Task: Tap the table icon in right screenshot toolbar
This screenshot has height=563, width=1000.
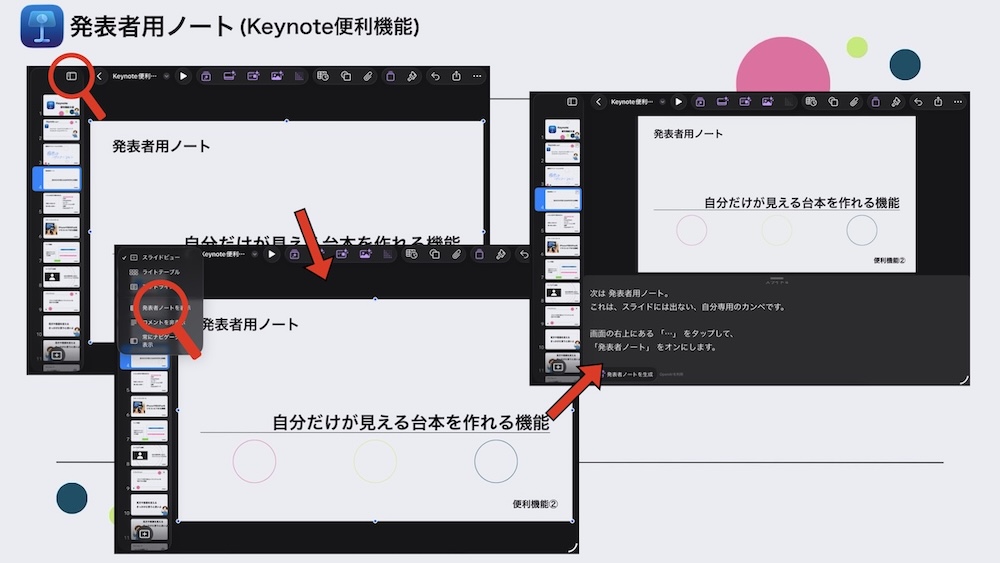Action: coord(811,101)
